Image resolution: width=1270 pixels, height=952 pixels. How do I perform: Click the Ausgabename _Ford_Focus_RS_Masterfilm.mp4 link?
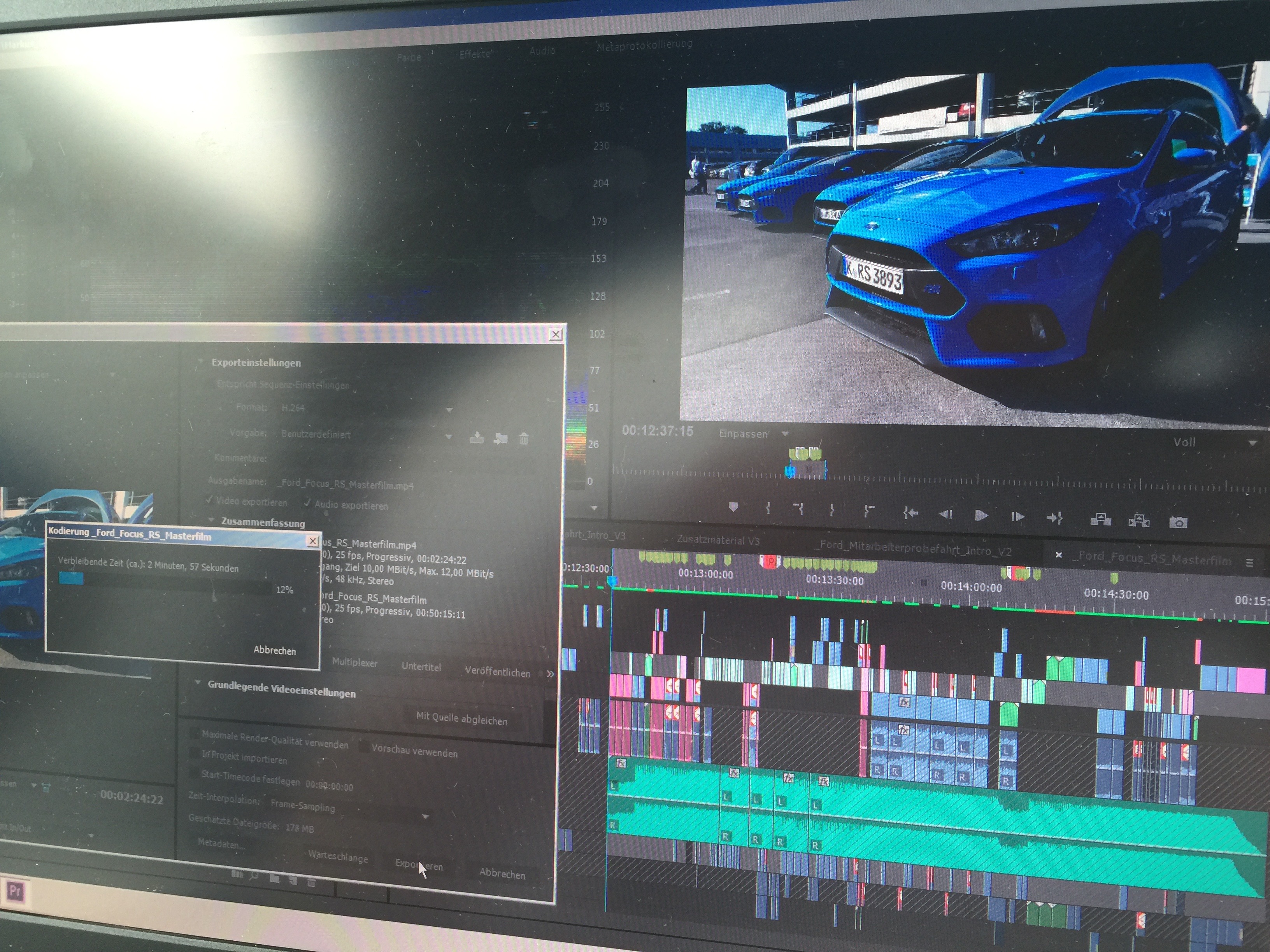tap(345, 484)
